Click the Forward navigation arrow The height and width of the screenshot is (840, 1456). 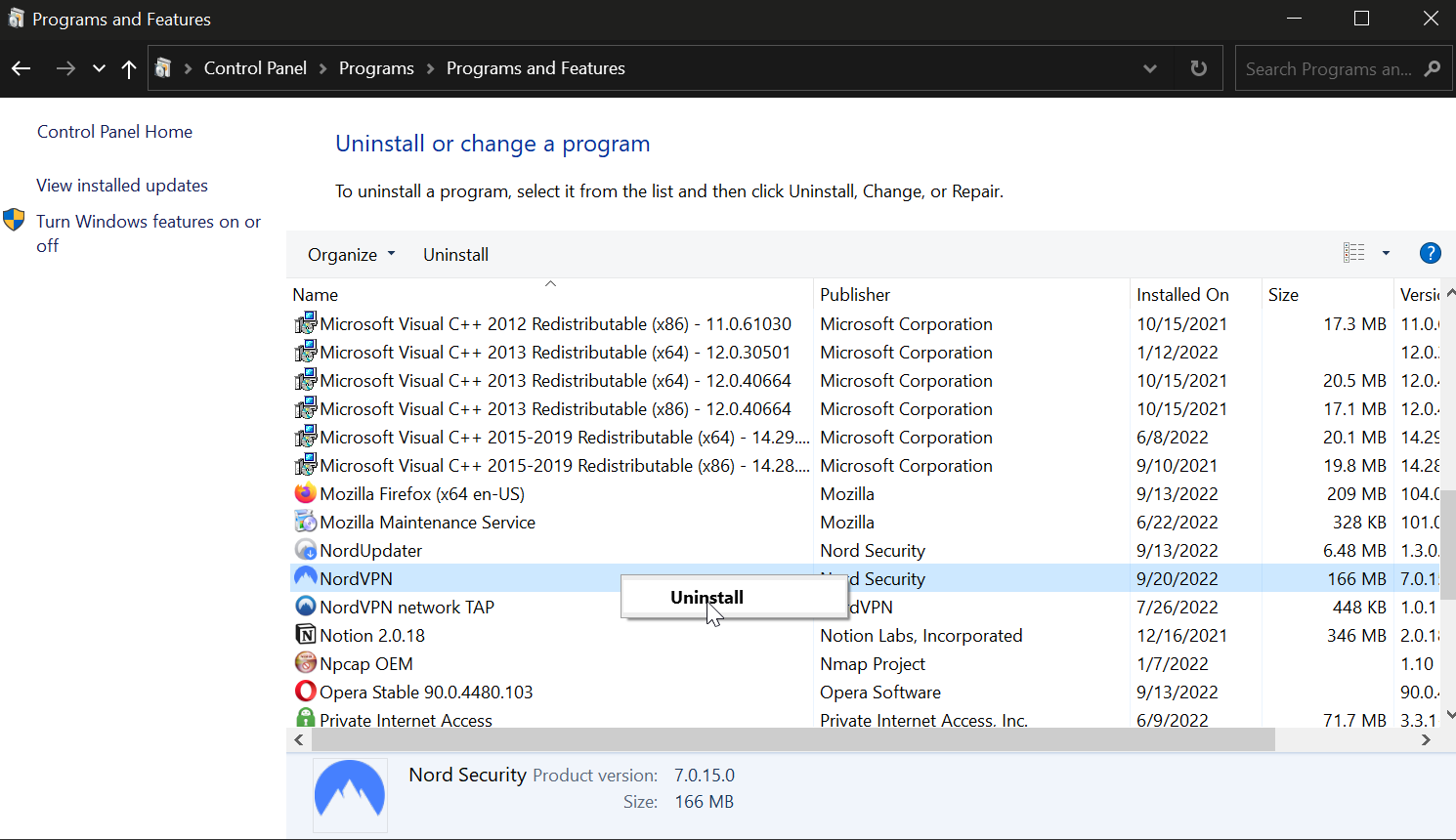[65, 68]
